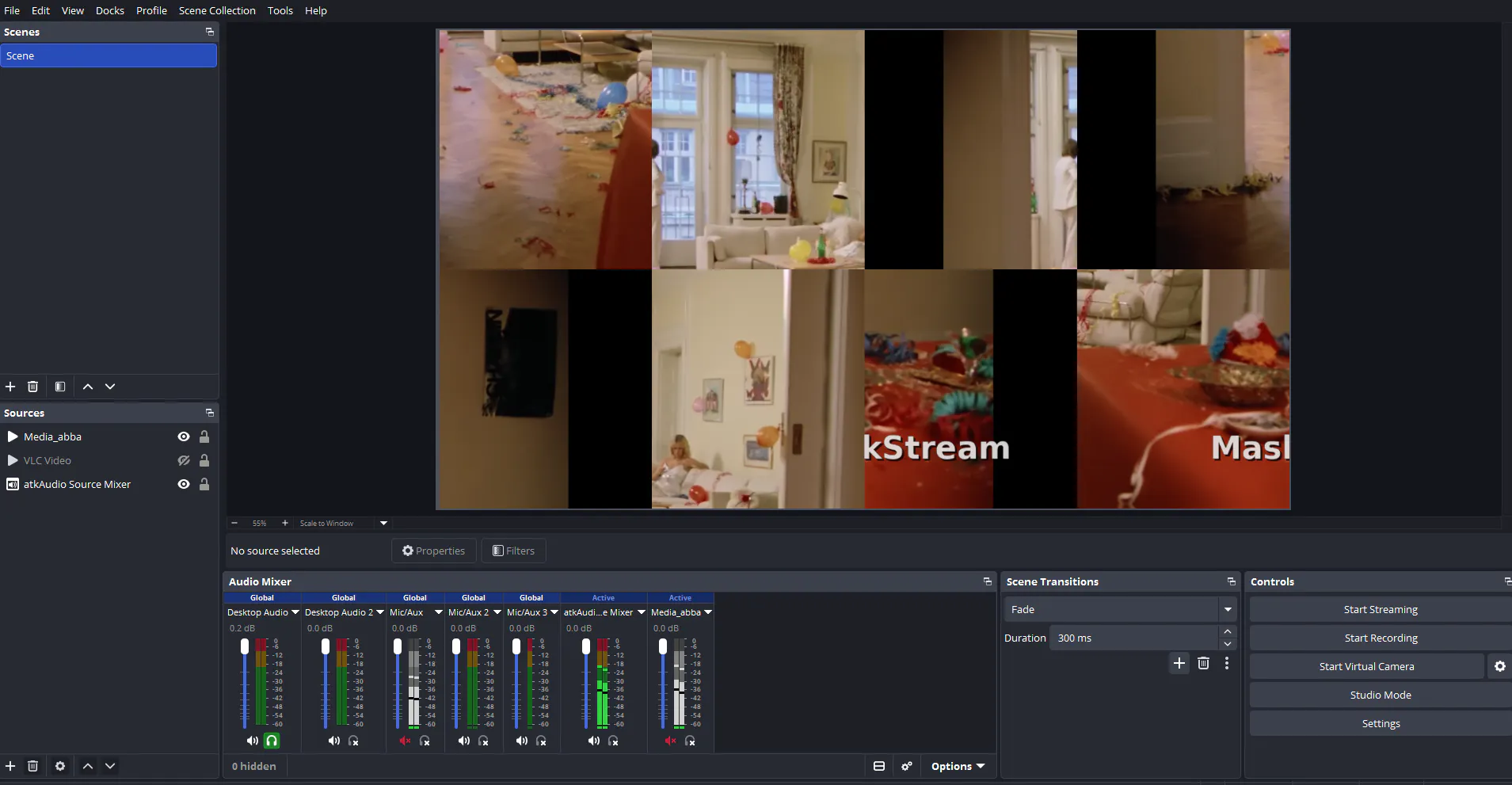
Task: Move the source down in Sources list
Action: (110, 766)
